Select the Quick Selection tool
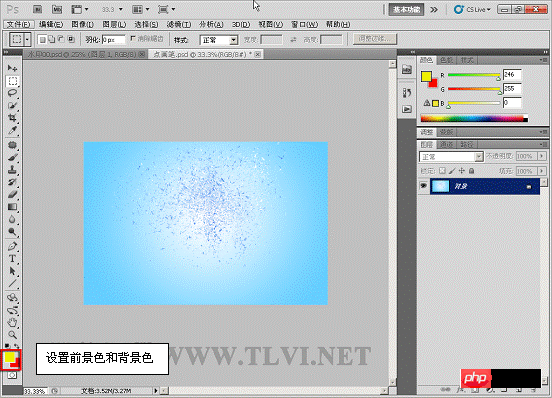 12,105
